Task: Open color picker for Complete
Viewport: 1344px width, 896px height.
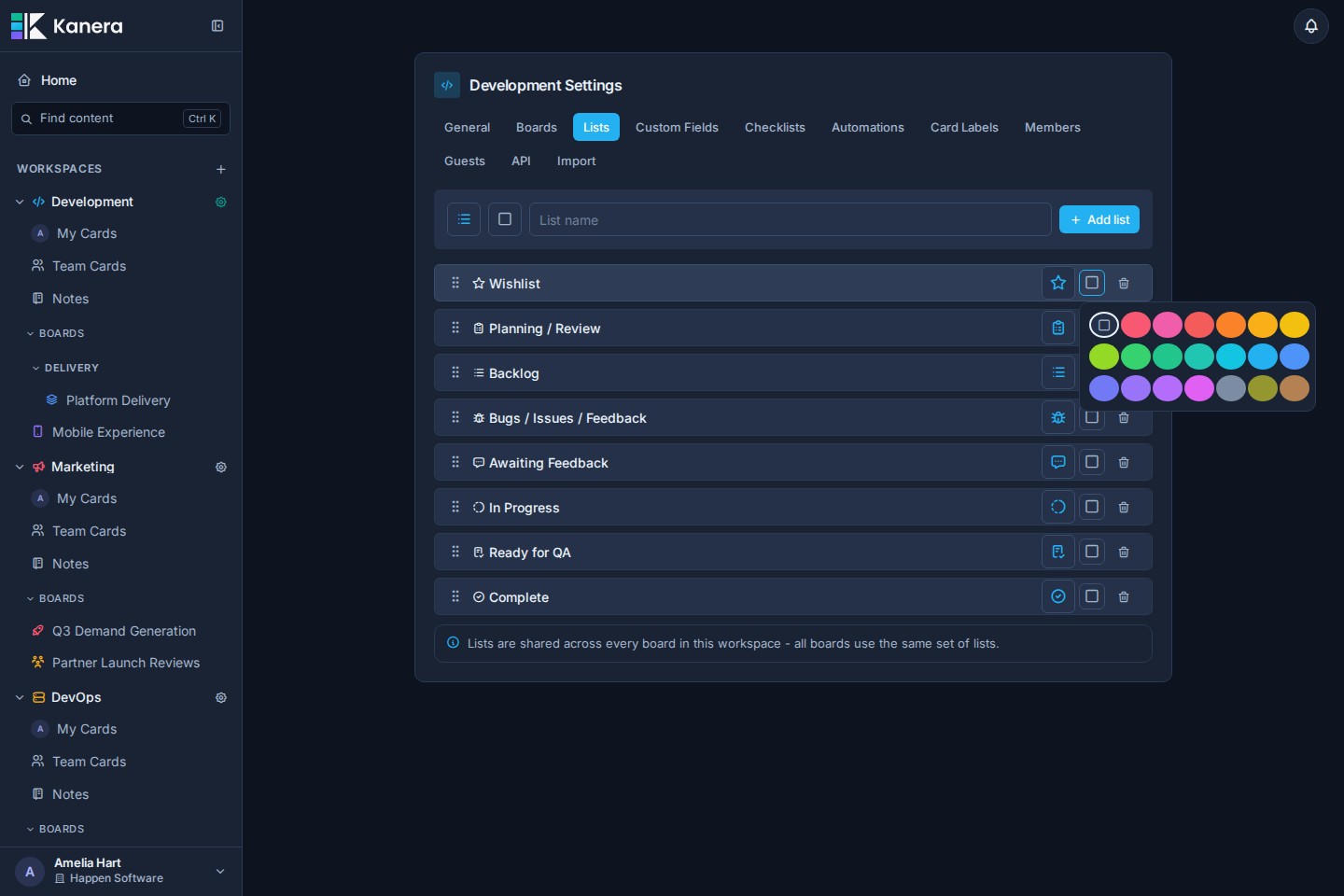Action: click(1092, 596)
